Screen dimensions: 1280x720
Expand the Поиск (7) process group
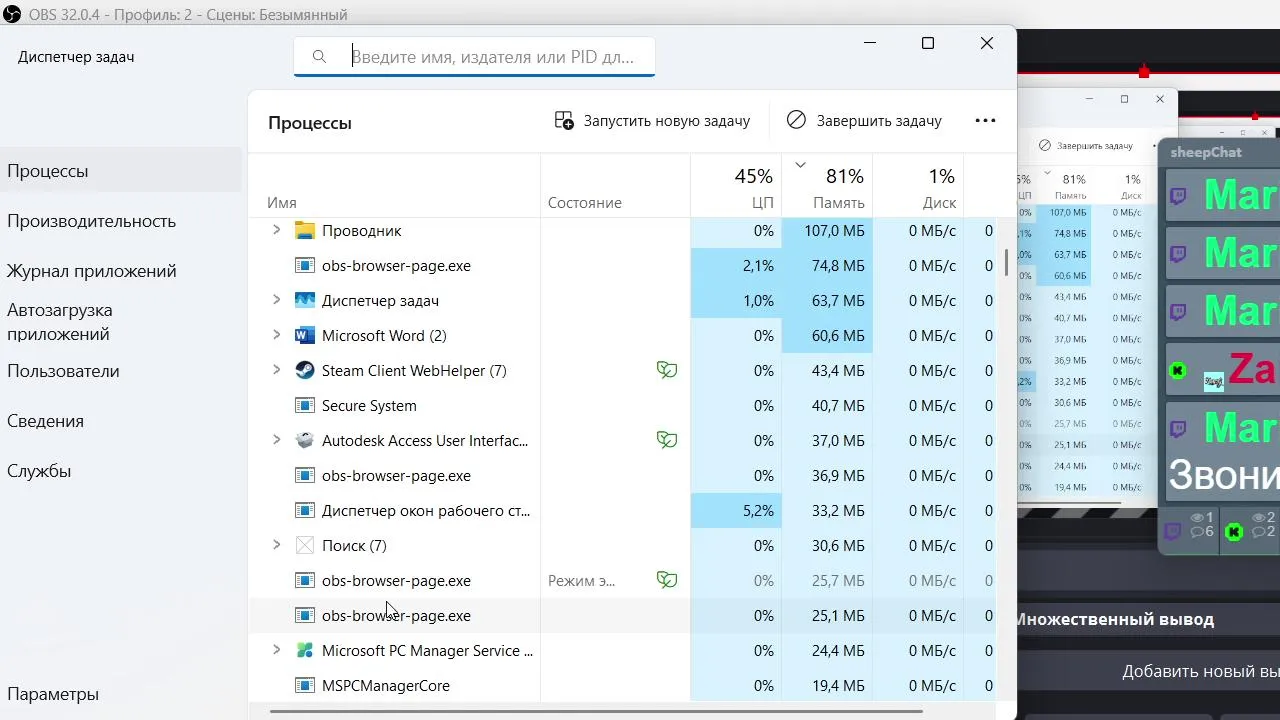coord(277,546)
